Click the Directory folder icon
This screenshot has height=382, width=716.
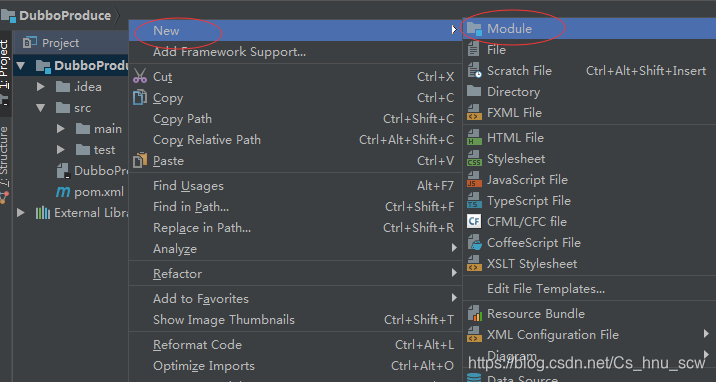click(474, 91)
